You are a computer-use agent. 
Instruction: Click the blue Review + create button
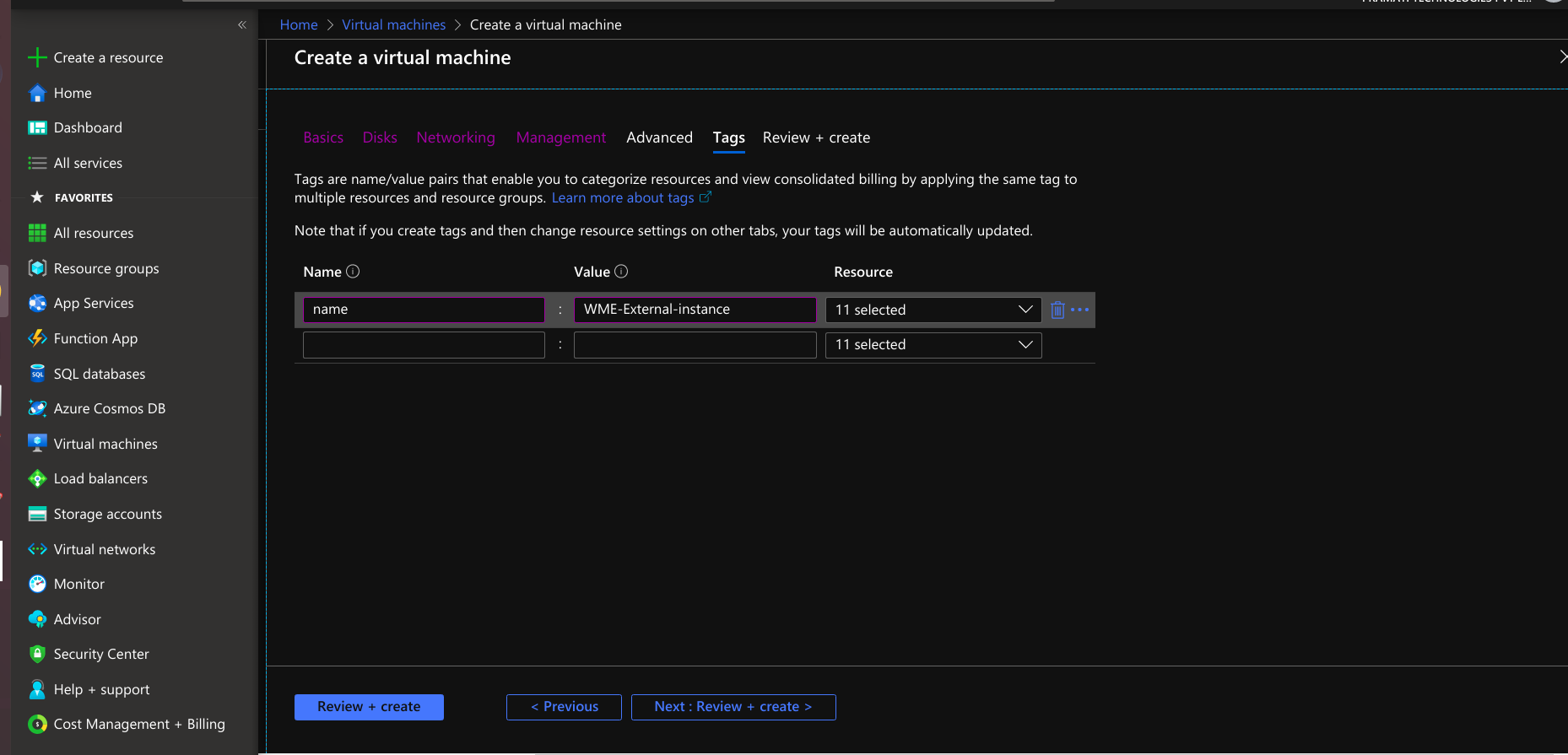[369, 707]
